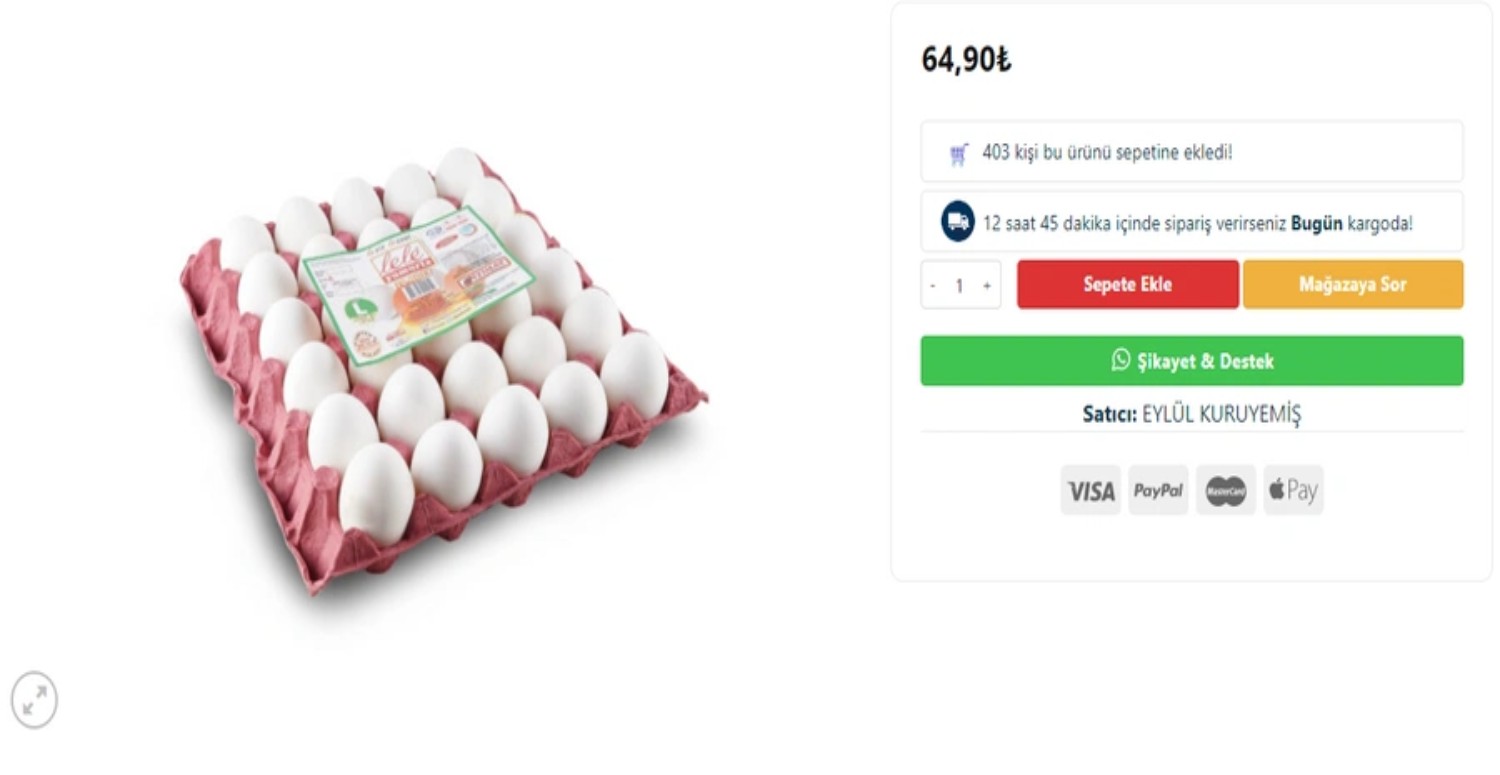Select the Apple Pay payment icon
Image resolution: width=1500 pixels, height=775 pixels.
(x=1293, y=490)
